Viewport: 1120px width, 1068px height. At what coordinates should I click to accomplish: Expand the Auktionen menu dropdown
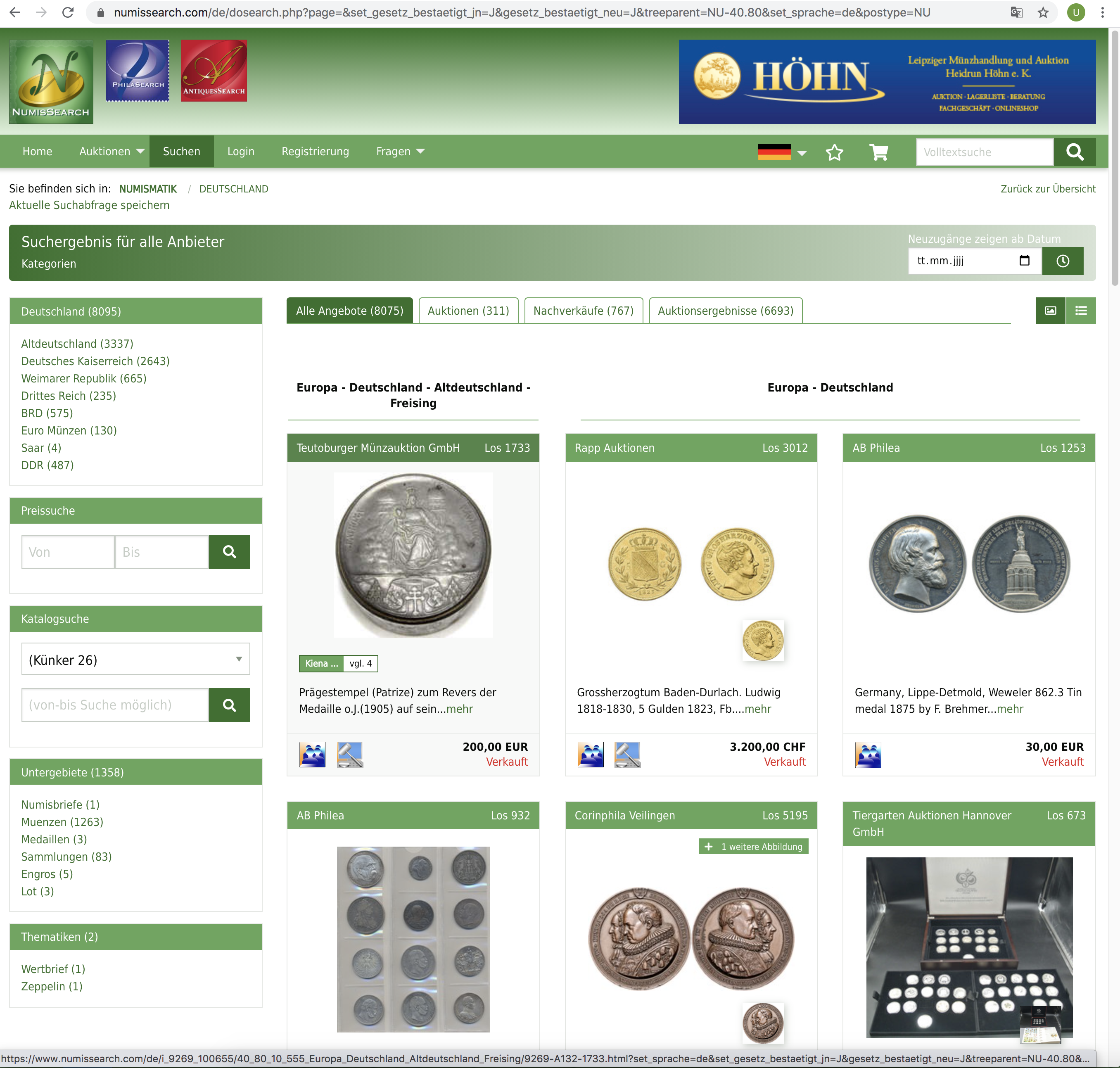[112, 152]
